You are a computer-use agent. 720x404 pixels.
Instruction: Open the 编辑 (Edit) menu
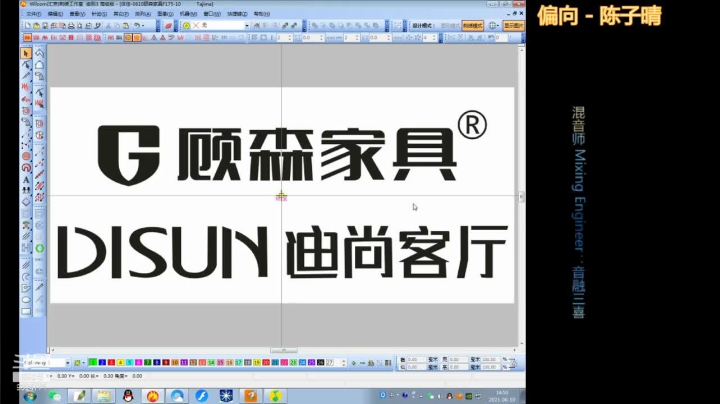(x=56, y=14)
